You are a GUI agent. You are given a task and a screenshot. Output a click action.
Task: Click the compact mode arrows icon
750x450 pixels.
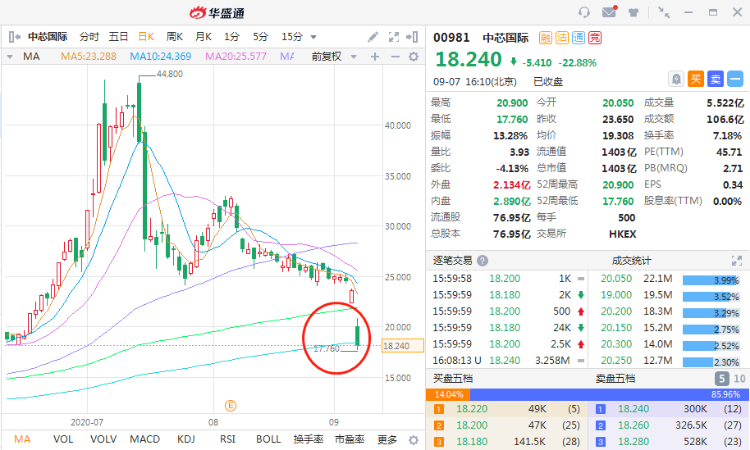click(x=663, y=12)
